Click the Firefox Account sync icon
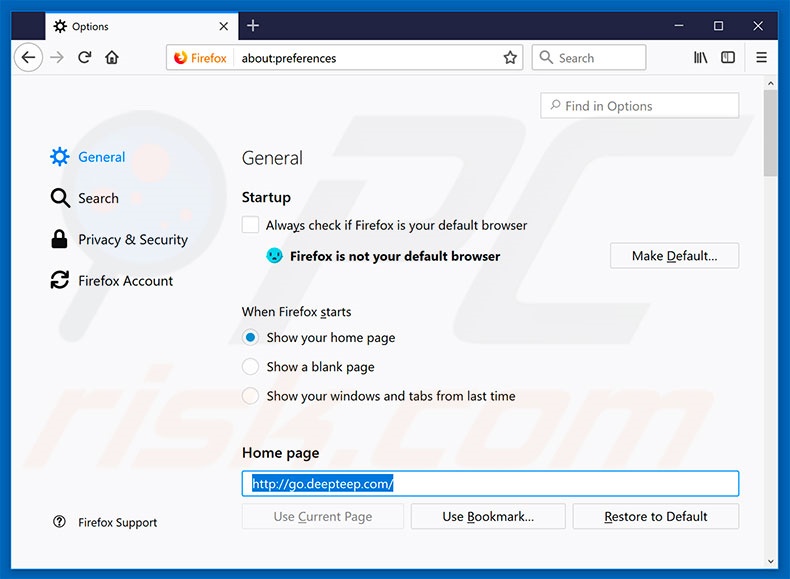This screenshot has height=579, width=790. click(59, 280)
